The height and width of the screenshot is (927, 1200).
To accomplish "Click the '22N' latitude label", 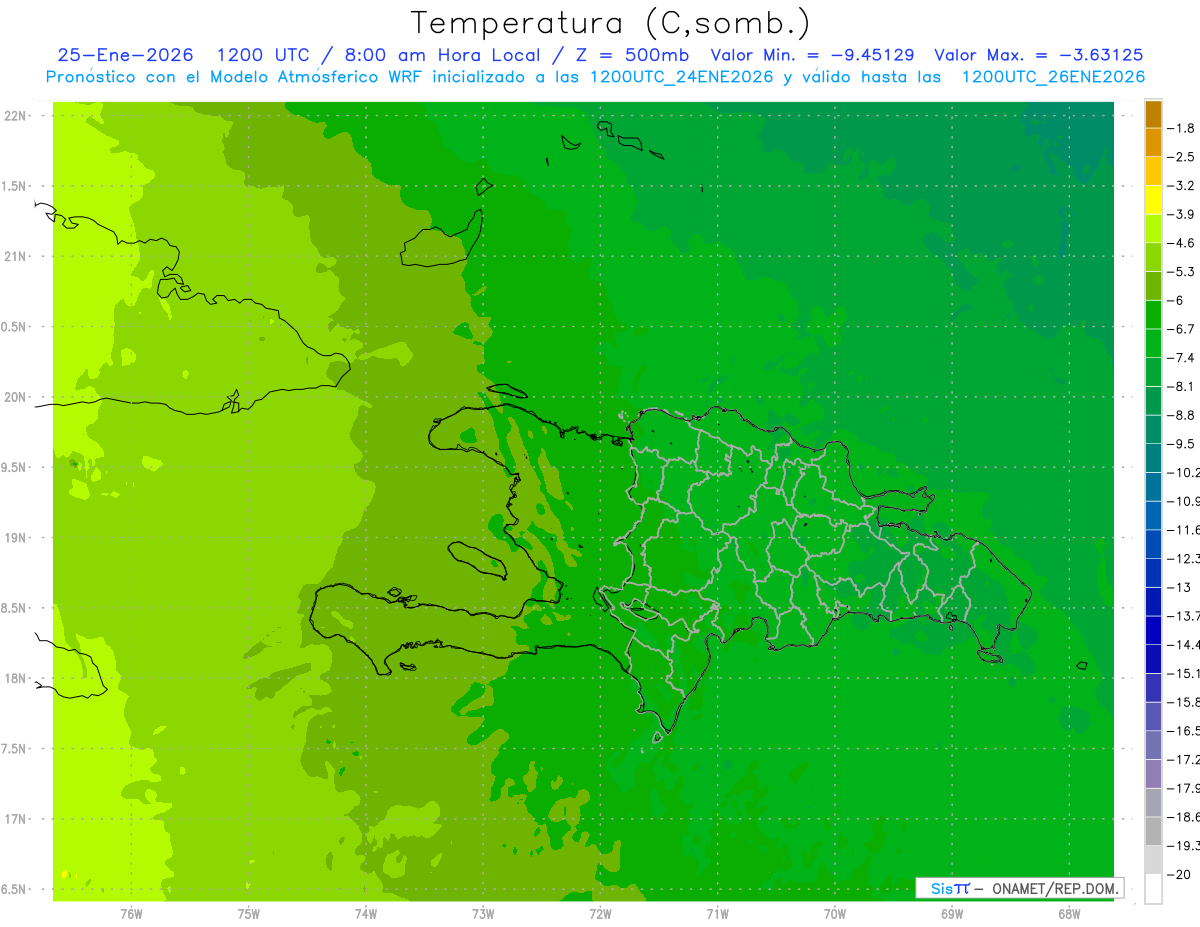I will [16, 116].
